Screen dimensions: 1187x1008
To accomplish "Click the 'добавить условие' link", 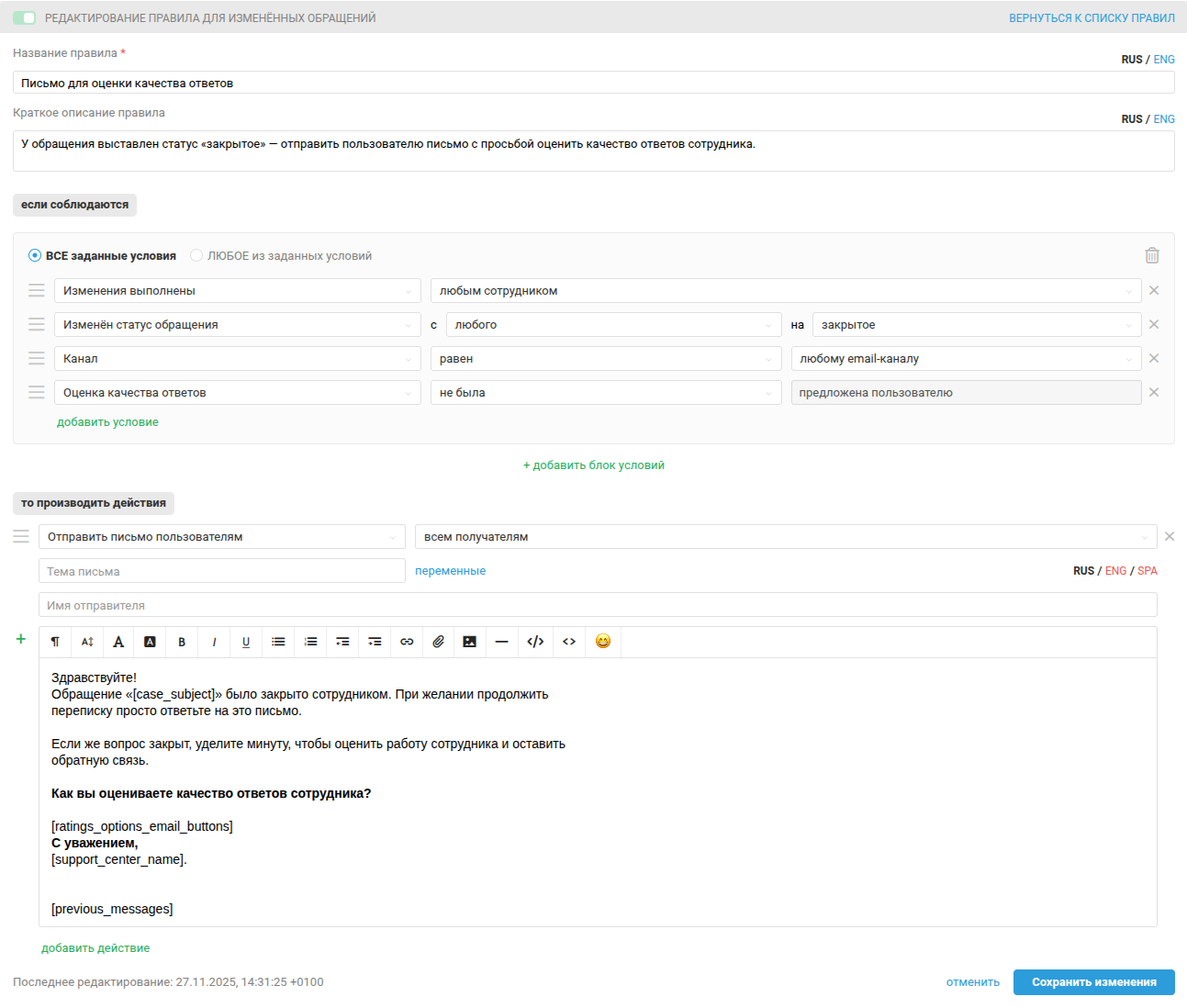I will click(107, 422).
